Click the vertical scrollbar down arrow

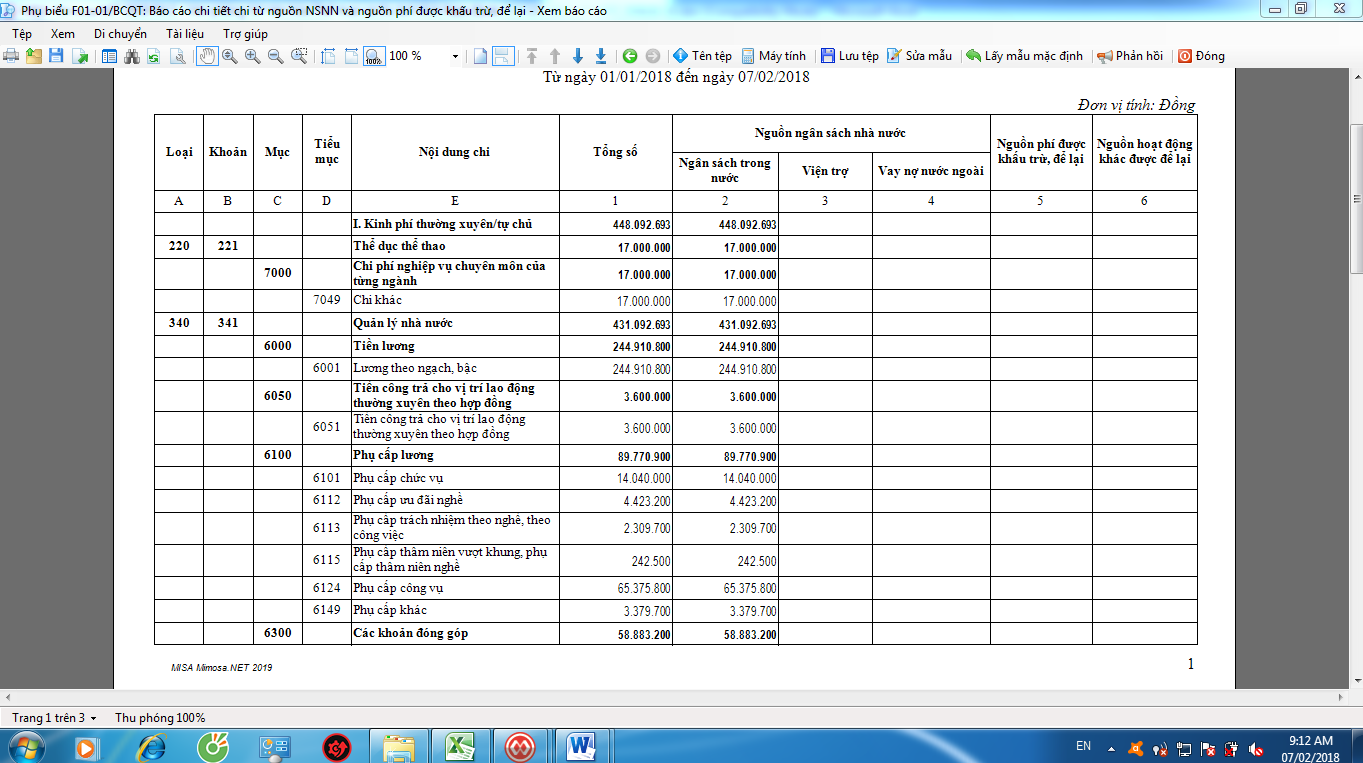[x=1356, y=680]
